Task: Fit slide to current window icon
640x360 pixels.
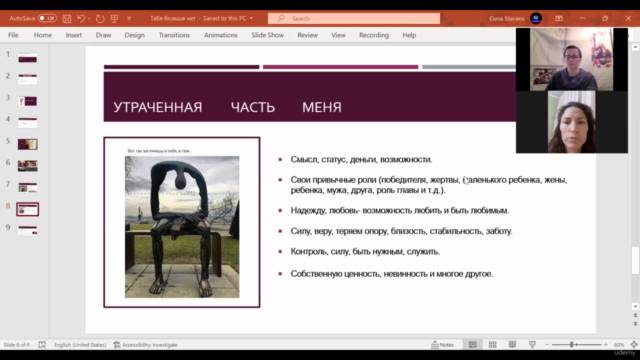Action: (634, 345)
